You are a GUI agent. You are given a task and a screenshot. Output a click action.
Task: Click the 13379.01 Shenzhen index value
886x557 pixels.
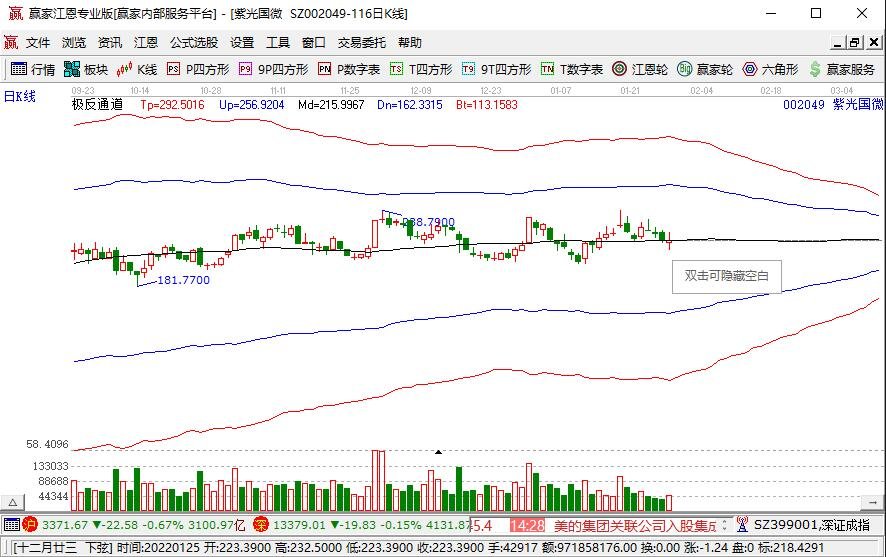coord(299,525)
